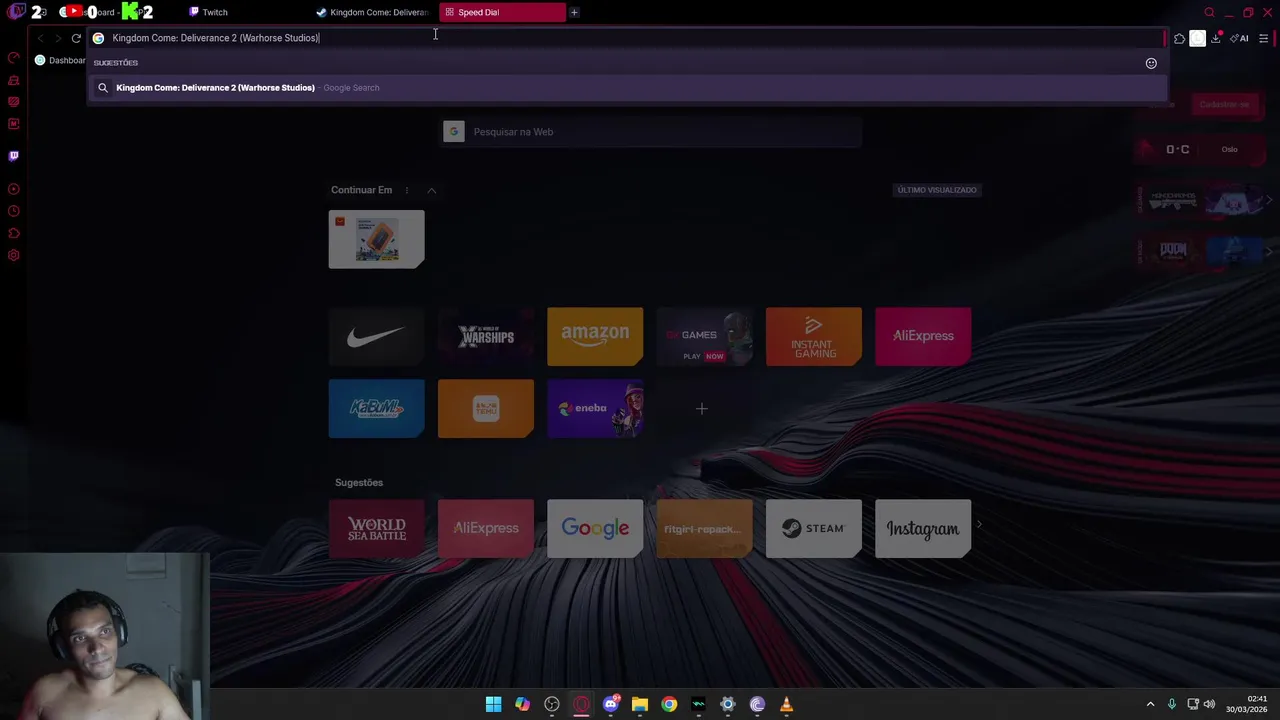Open a new tab with plus button

tap(574, 12)
